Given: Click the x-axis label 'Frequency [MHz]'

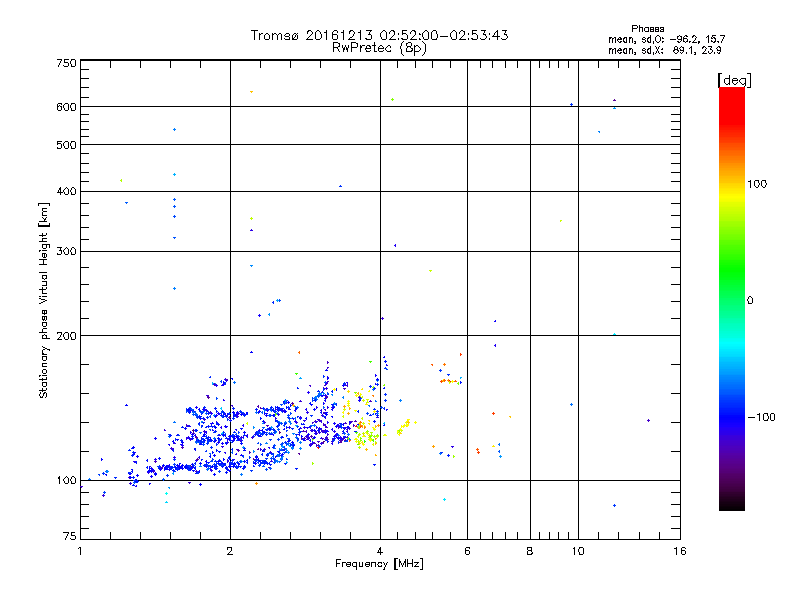Looking at the screenshot, I should (379, 564).
